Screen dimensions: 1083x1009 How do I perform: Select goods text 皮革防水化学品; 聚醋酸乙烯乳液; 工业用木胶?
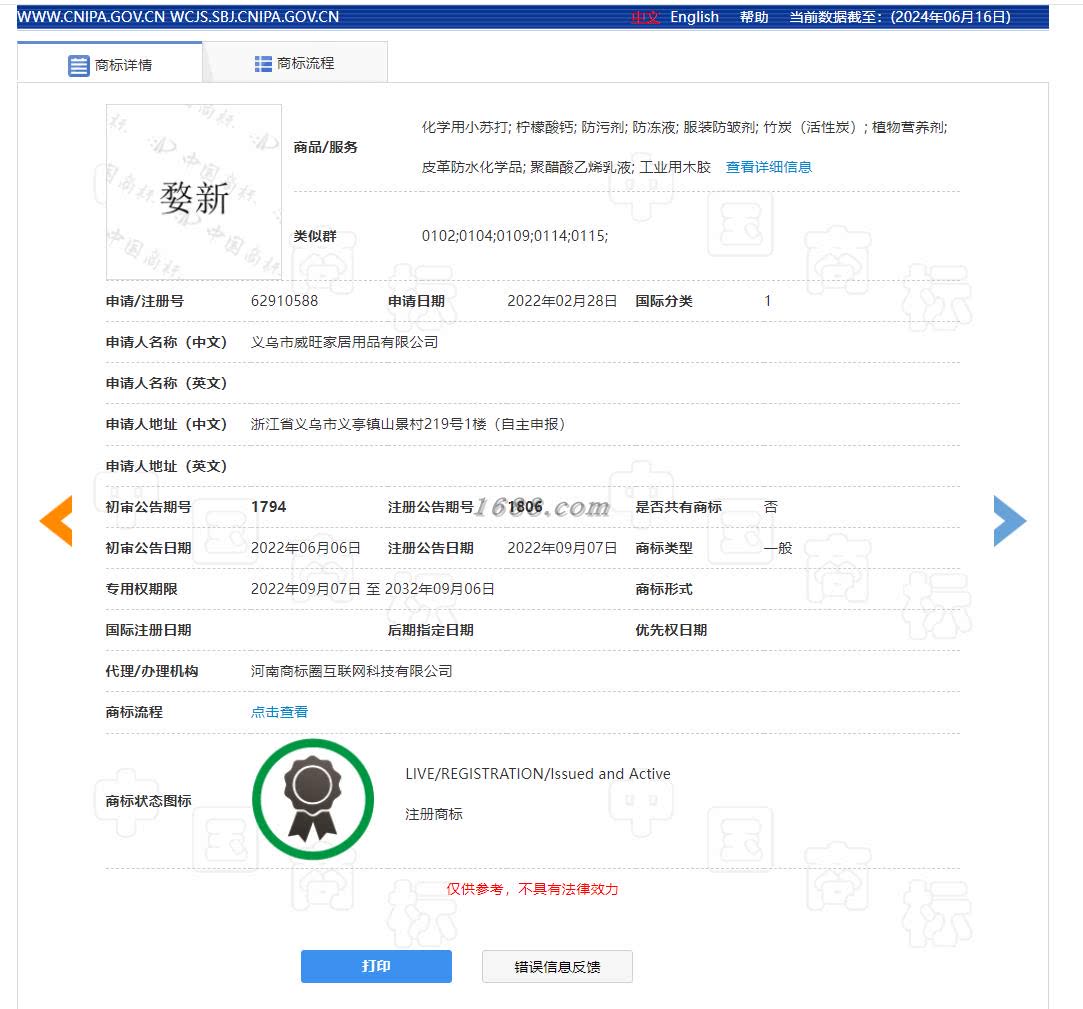pyautogui.click(x=566, y=167)
